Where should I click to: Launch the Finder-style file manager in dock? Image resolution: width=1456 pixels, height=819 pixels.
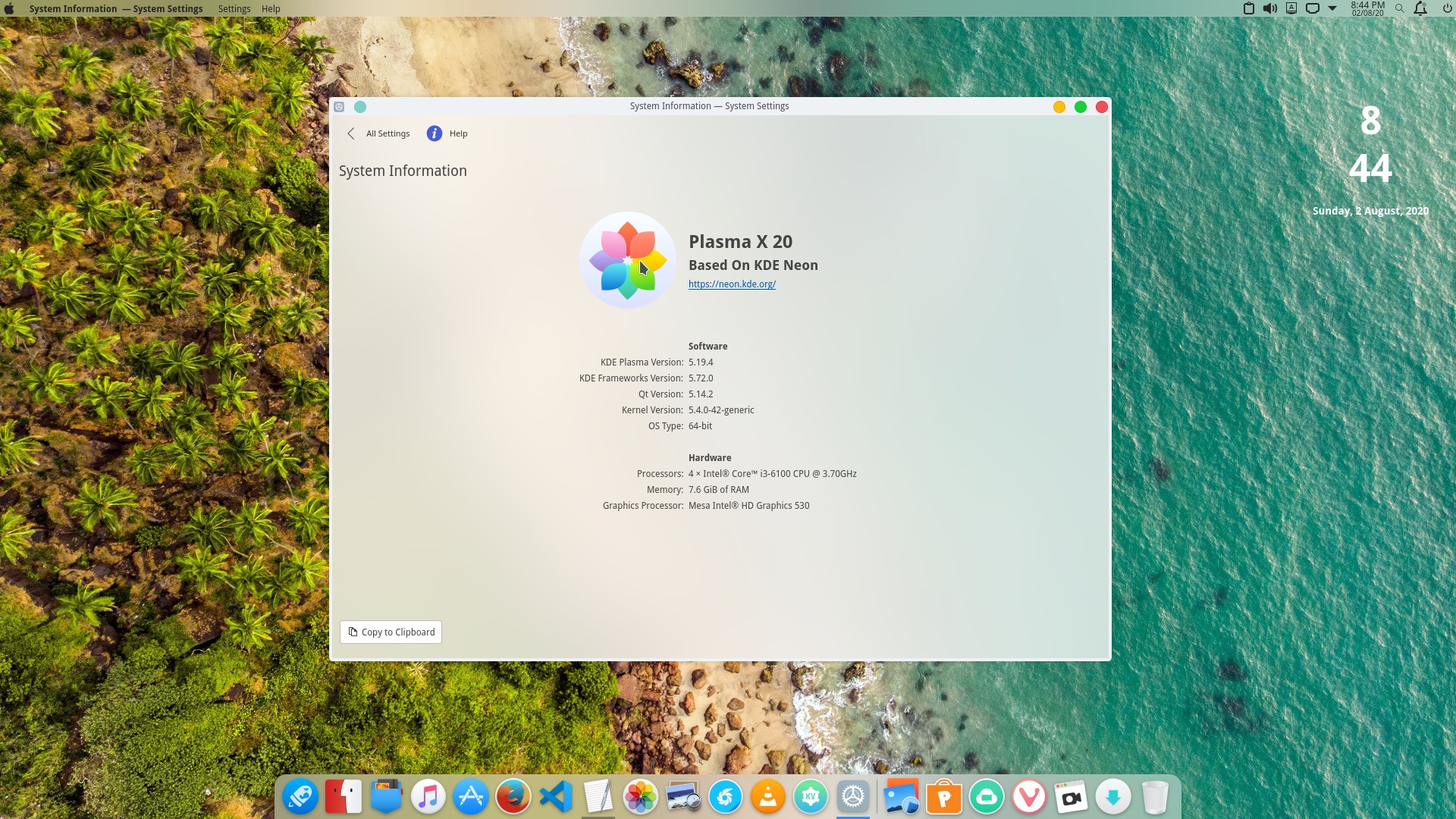click(x=344, y=797)
